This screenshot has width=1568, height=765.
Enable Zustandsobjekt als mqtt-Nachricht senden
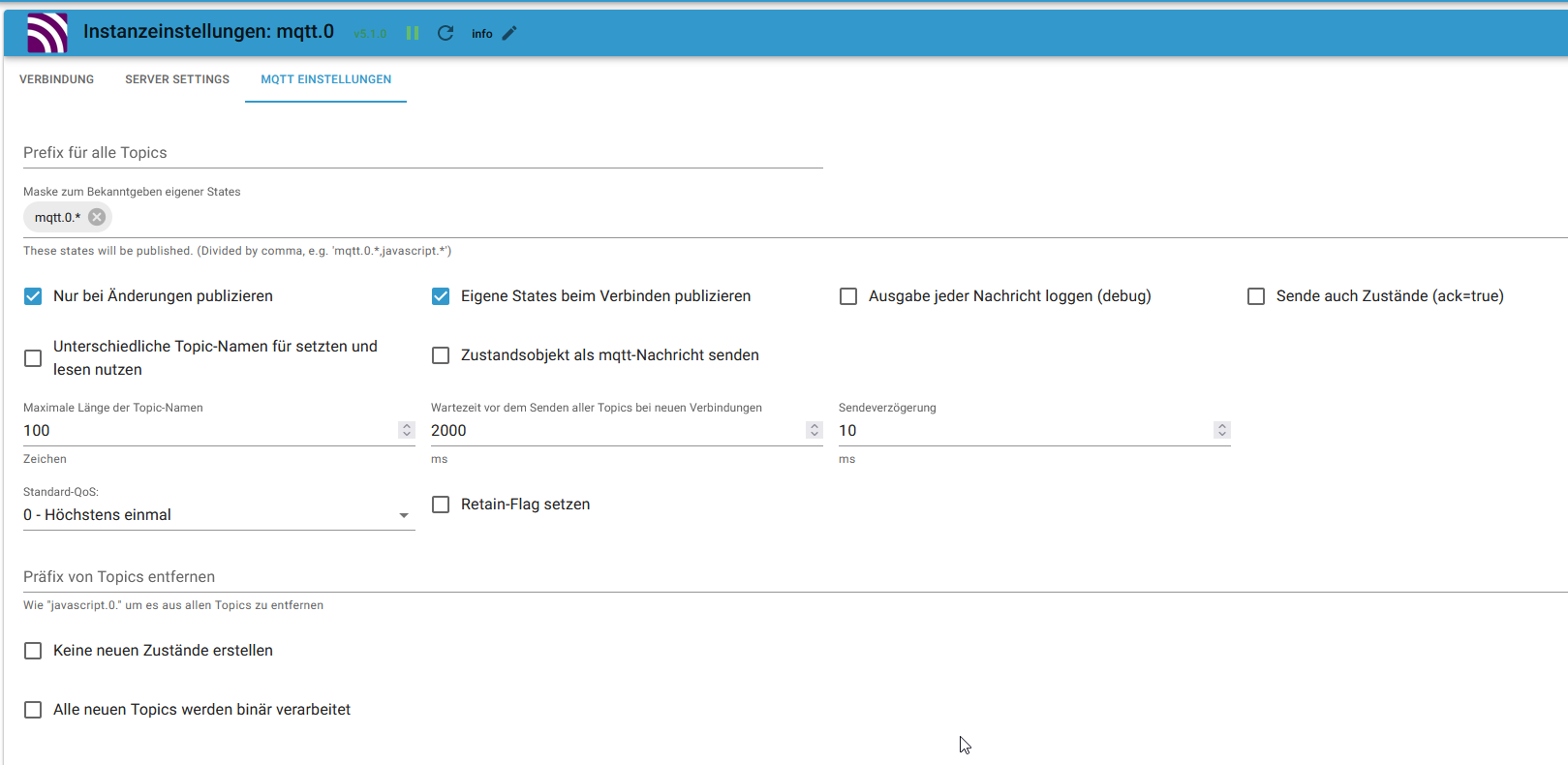tap(441, 355)
